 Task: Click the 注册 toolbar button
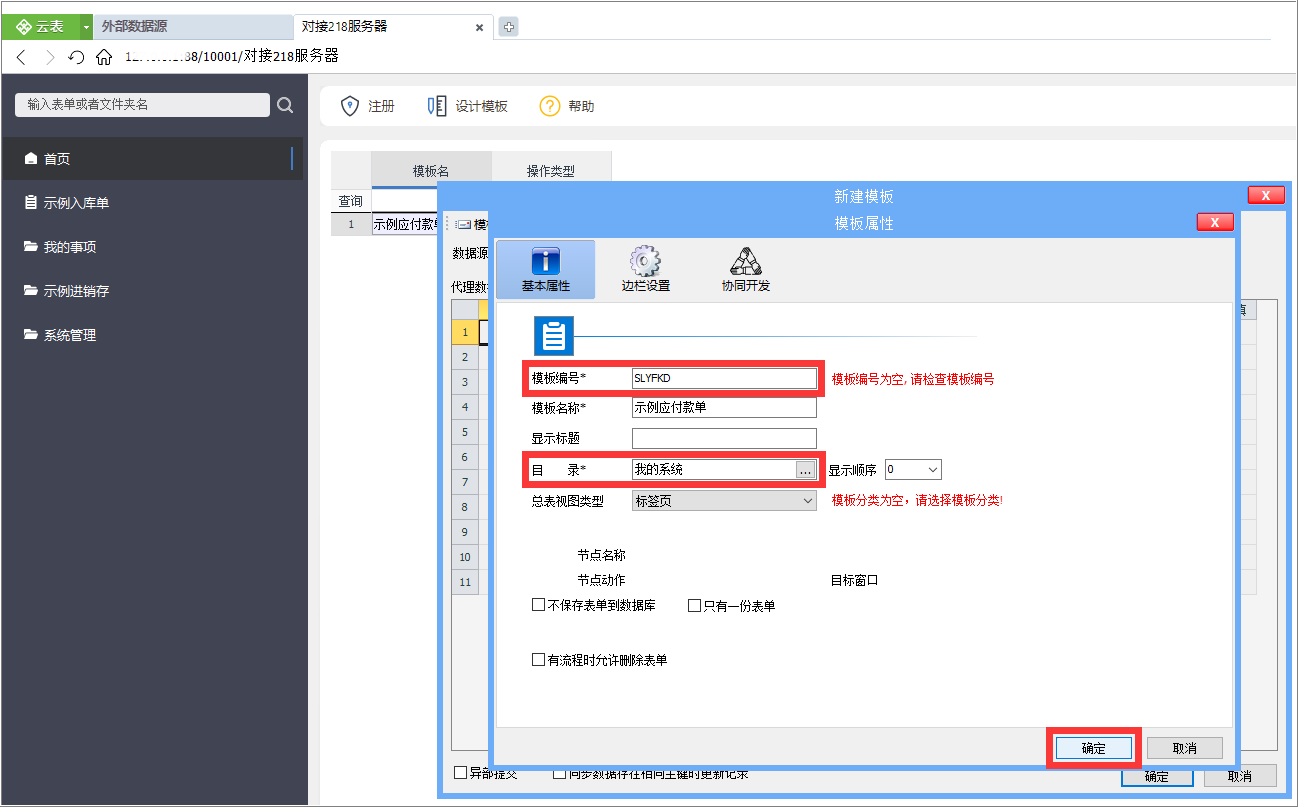pos(367,106)
